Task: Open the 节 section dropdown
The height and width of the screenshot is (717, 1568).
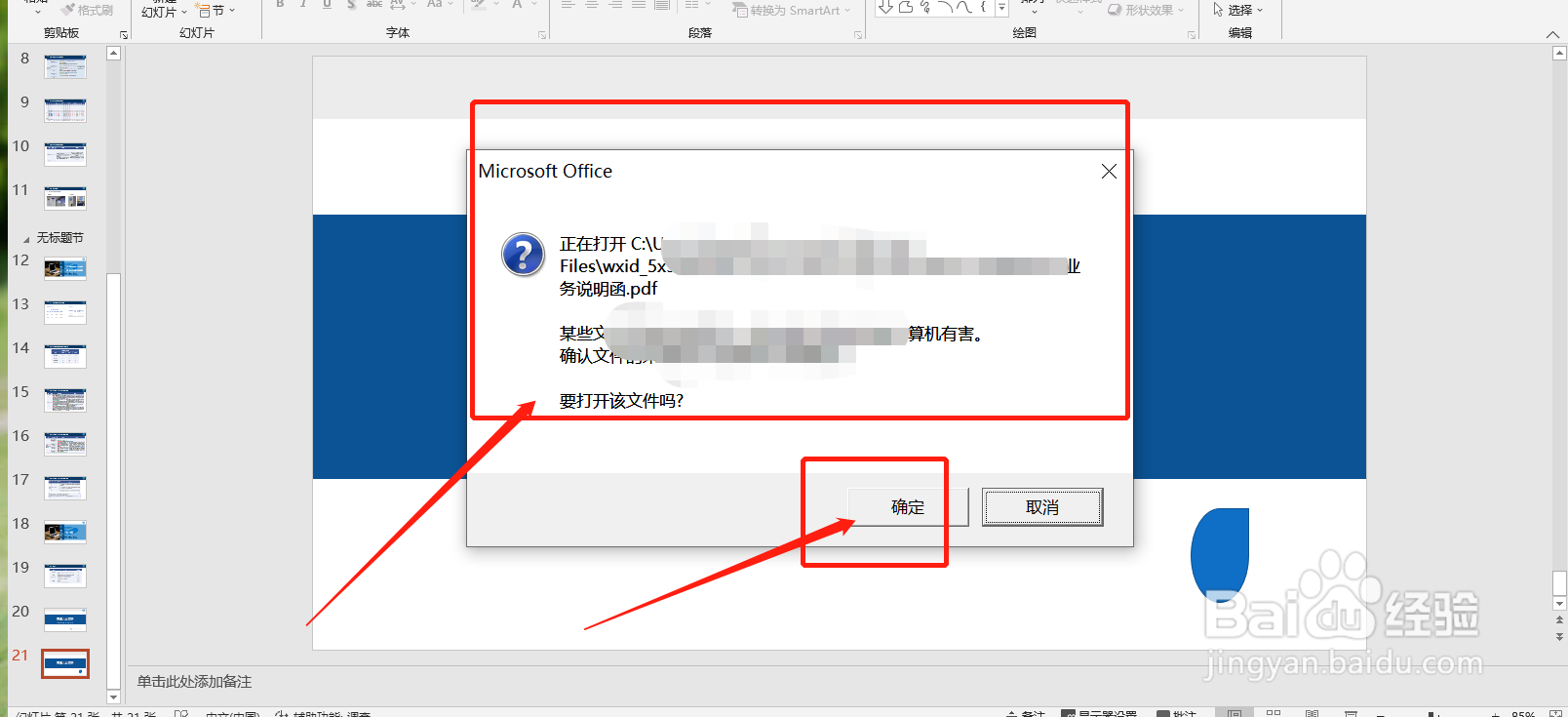Action: click(216, 11)
